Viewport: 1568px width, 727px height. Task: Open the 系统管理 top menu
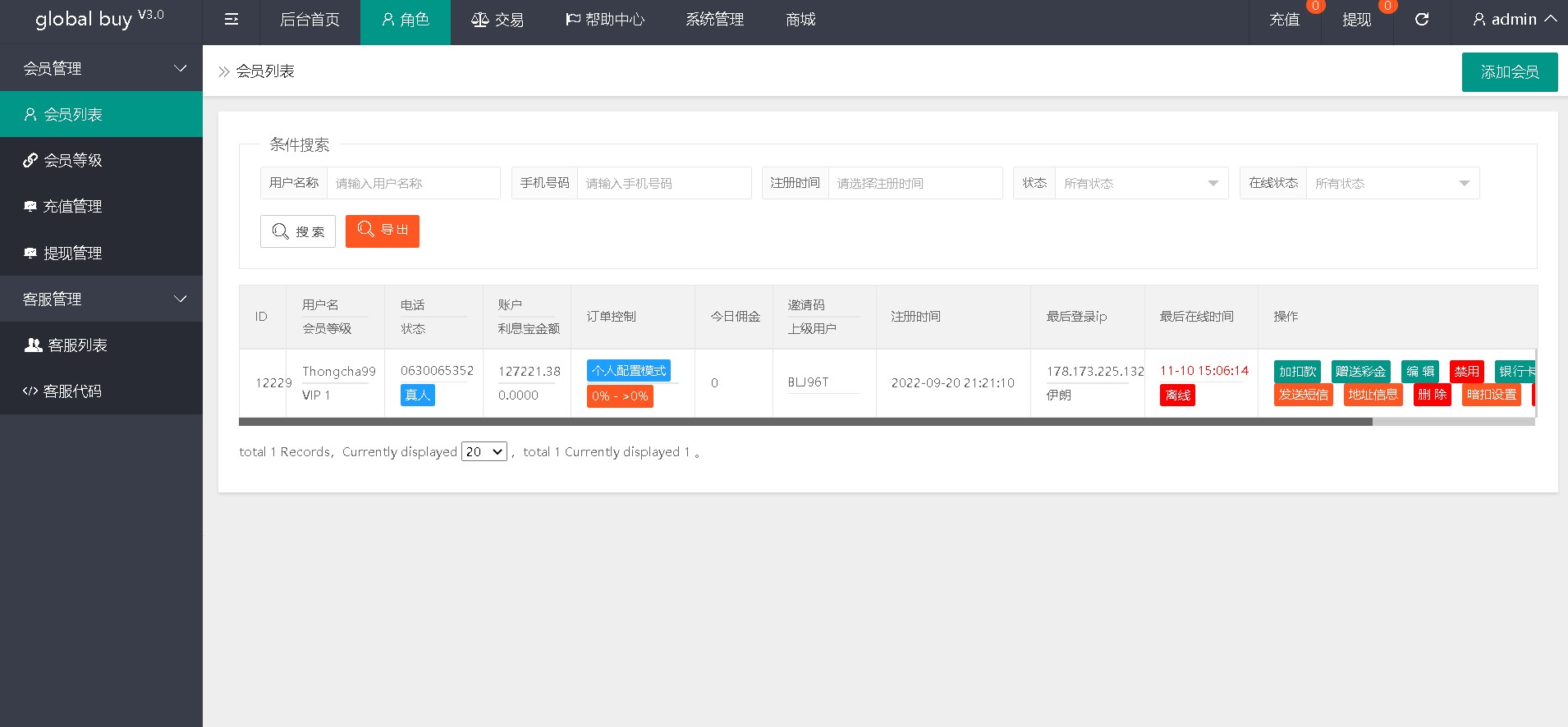[714, 20]
